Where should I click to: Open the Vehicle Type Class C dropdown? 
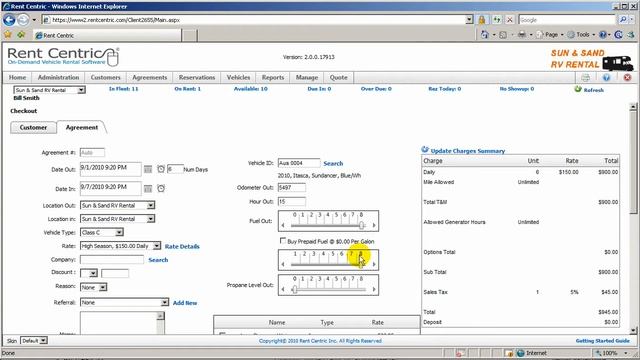119,233
